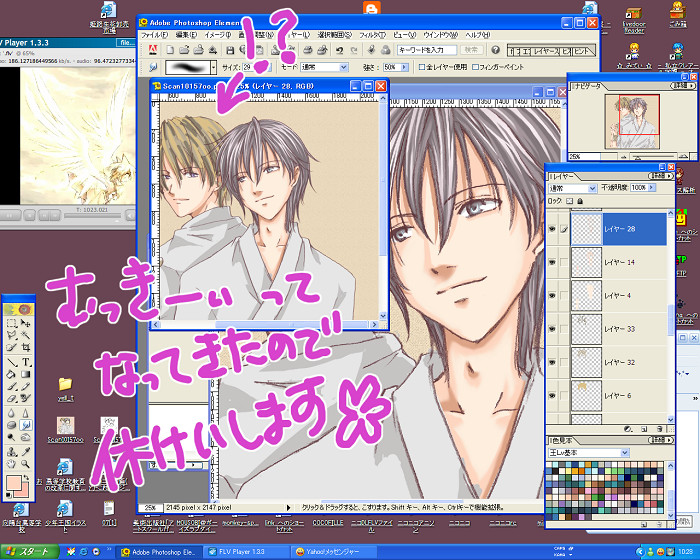Hide レイヤー 28 with its eye icon
The width and height of the screenshot is (700, 560).
tap(552, 229)
